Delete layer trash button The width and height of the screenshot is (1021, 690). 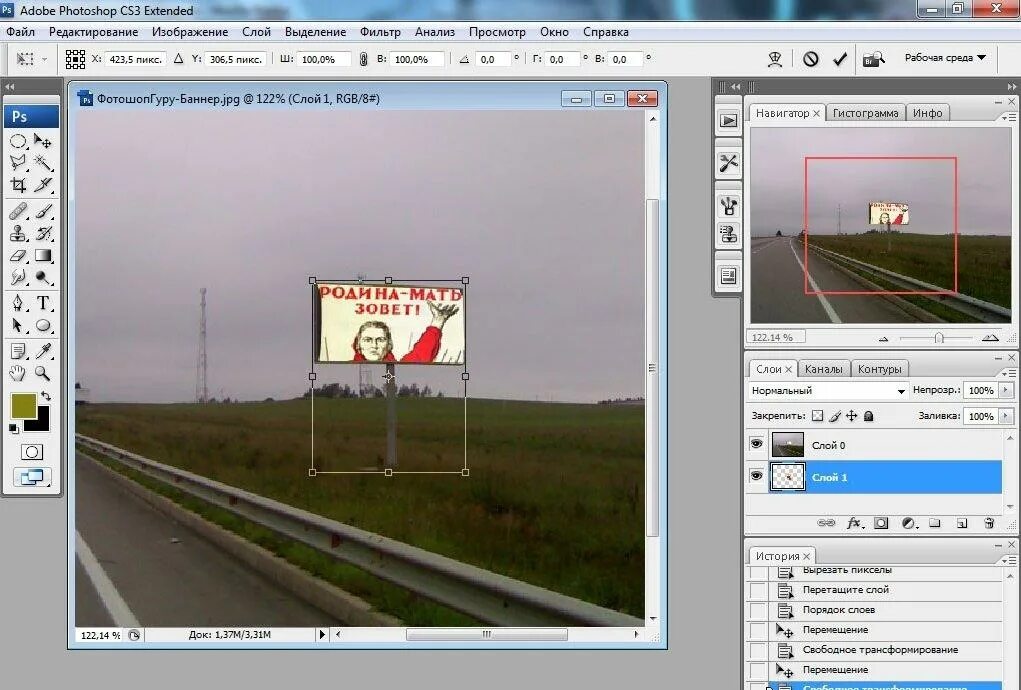coord(989,523)
